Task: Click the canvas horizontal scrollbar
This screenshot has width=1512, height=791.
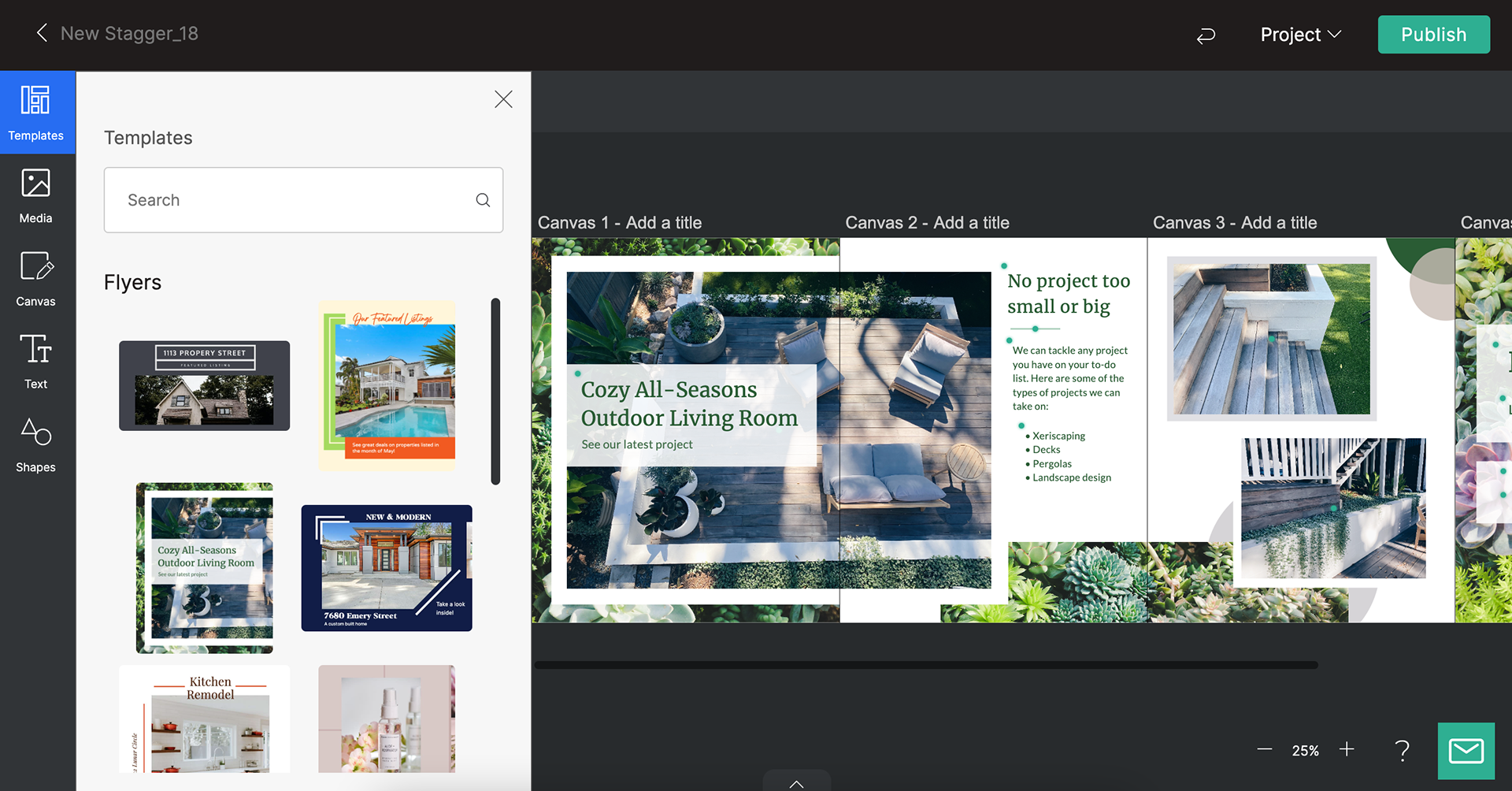Action: click(x=926, y=665)
